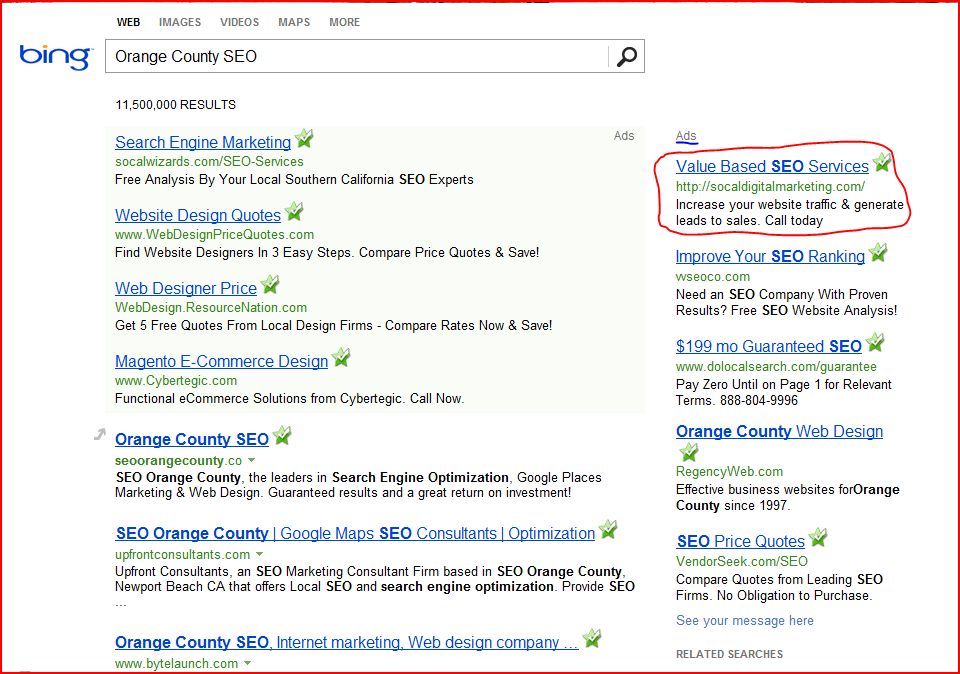Viewport: 960px width, 674px height.
Task: Click star icon beside Google Maps SEO Consultants result
Action: point(608,530)
